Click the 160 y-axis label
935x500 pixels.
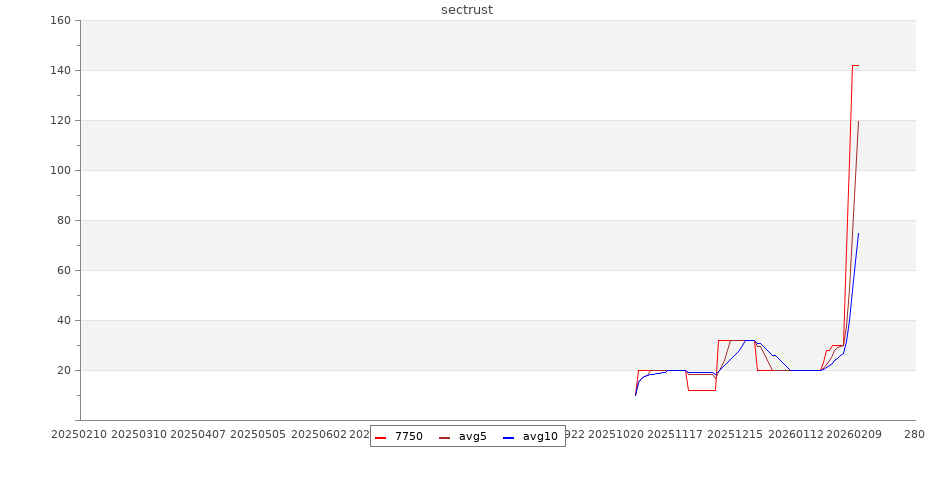59,20
